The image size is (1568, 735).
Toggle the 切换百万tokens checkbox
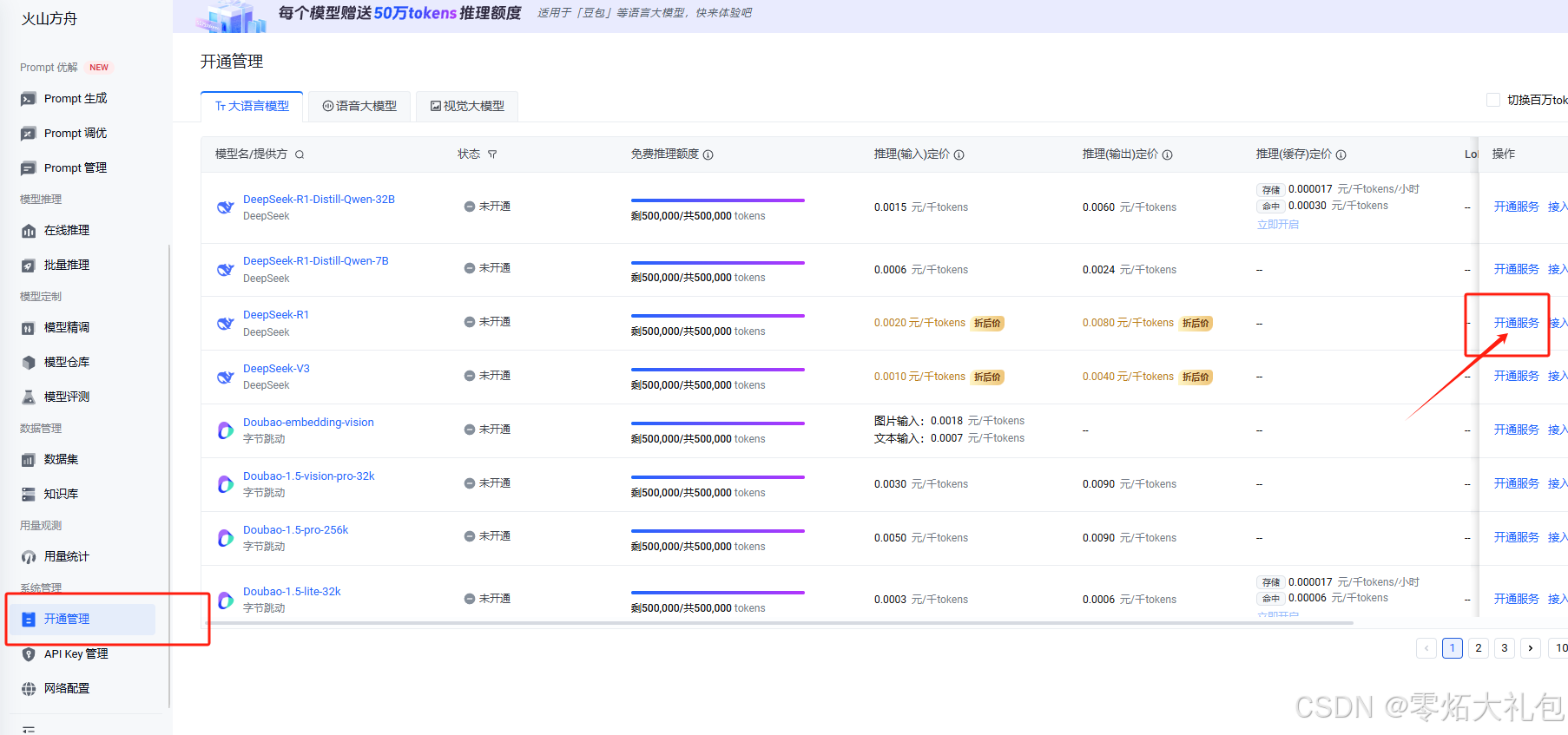(x=1493, y=100)
